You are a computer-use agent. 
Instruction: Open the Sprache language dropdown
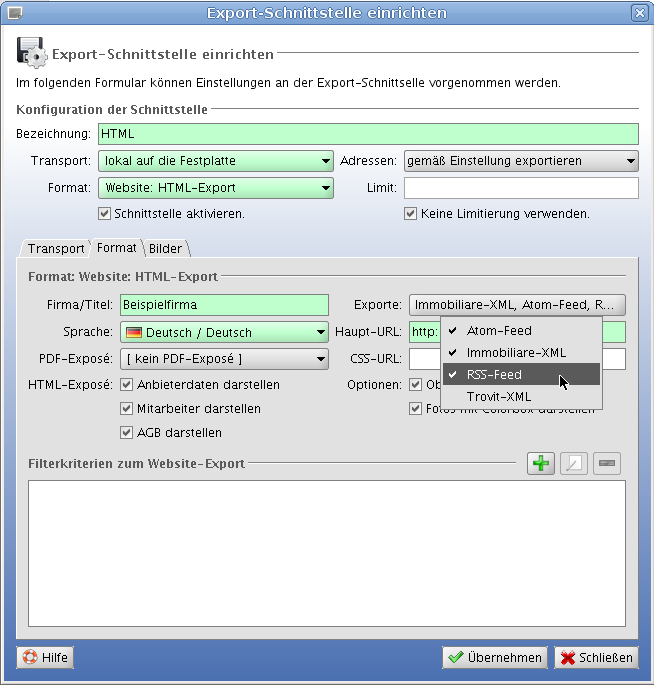tap(224, 332)
